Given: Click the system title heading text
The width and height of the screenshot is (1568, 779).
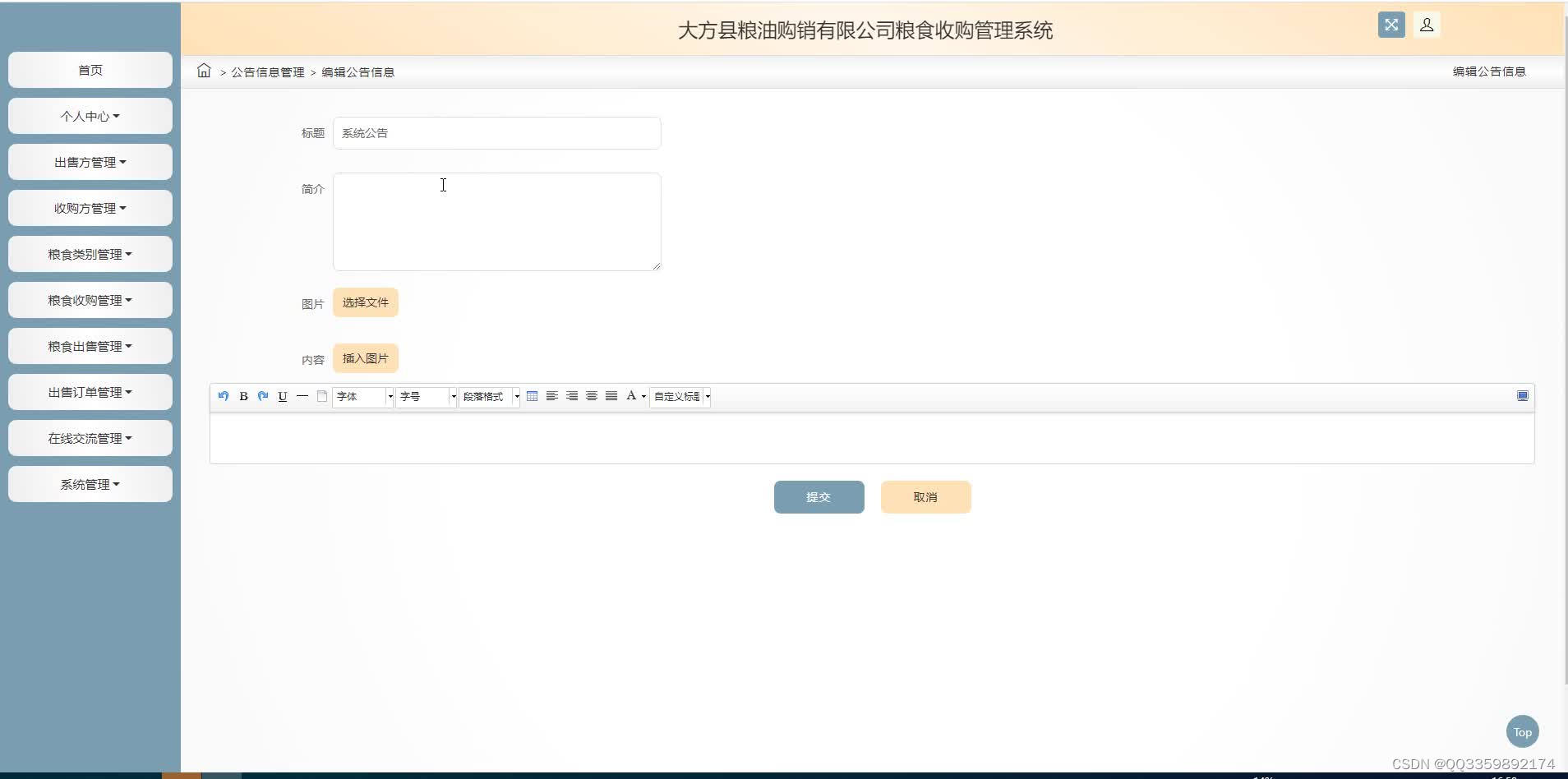Looking at the screenshot, I should point(865,30).
